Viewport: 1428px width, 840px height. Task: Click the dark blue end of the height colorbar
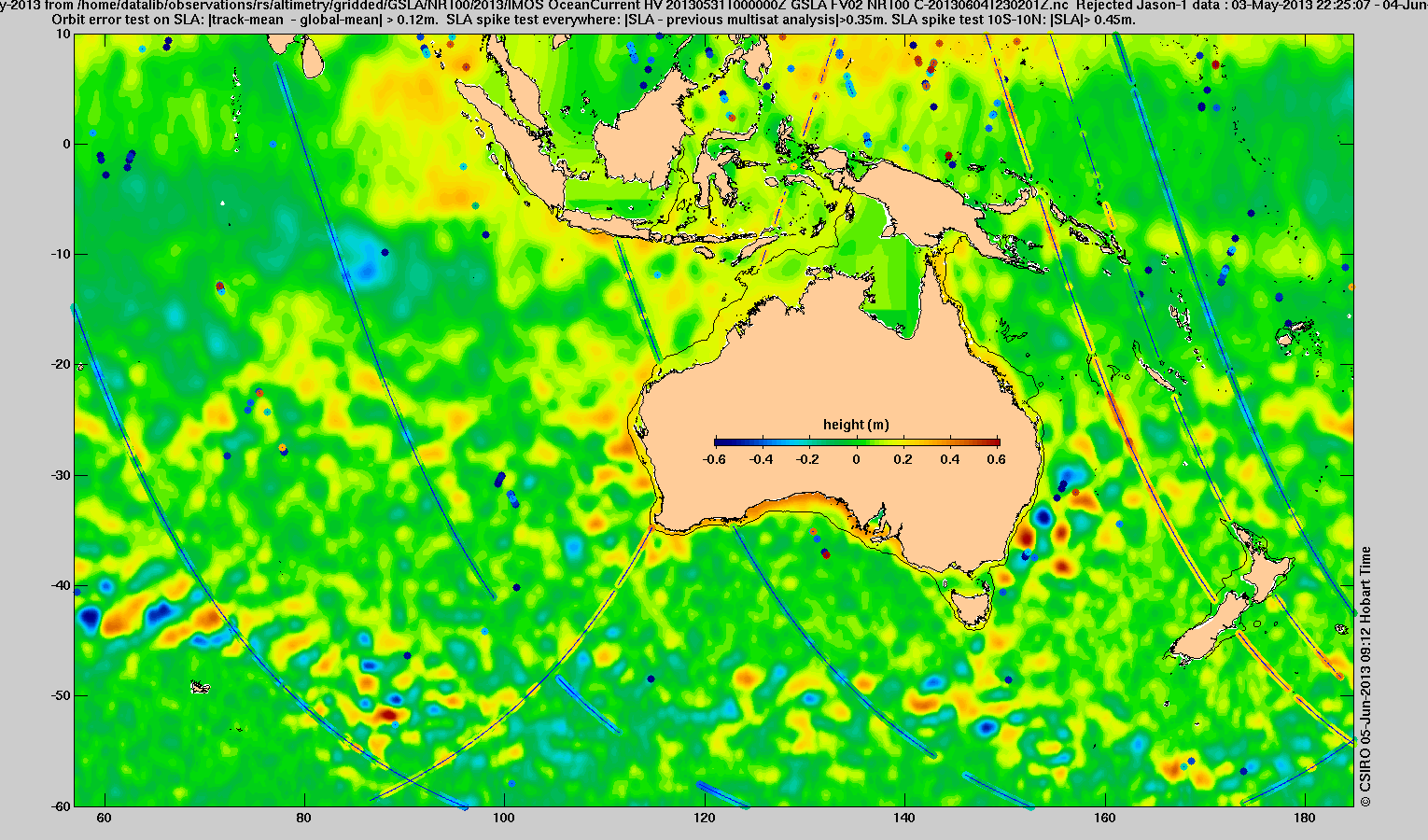tap(720, 442)
